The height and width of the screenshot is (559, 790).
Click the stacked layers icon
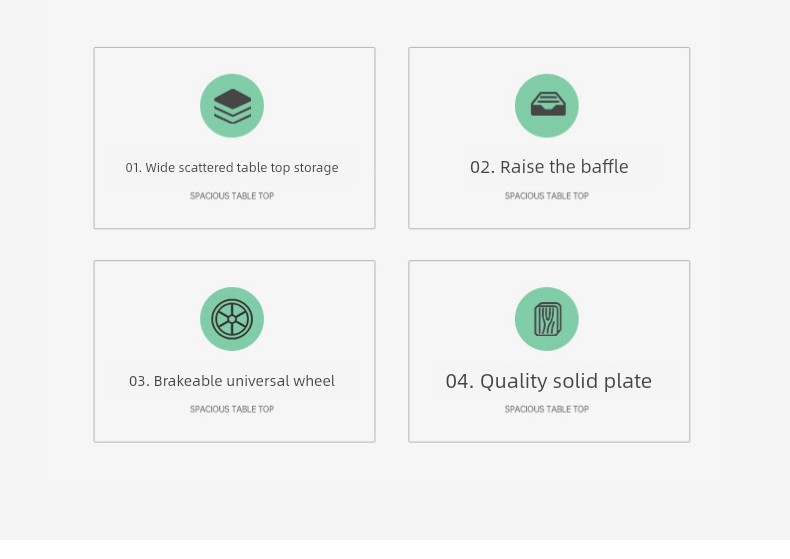pos(232,106)
